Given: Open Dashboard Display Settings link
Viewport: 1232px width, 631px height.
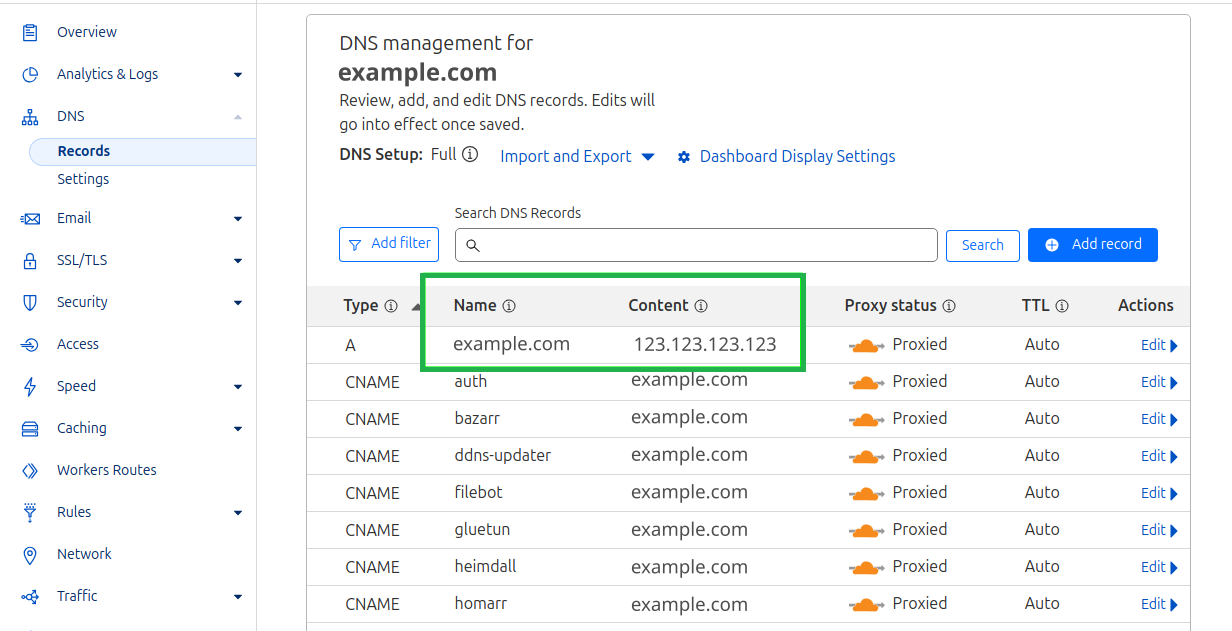Looking at the screenshot, I should [x=796, y=157].
